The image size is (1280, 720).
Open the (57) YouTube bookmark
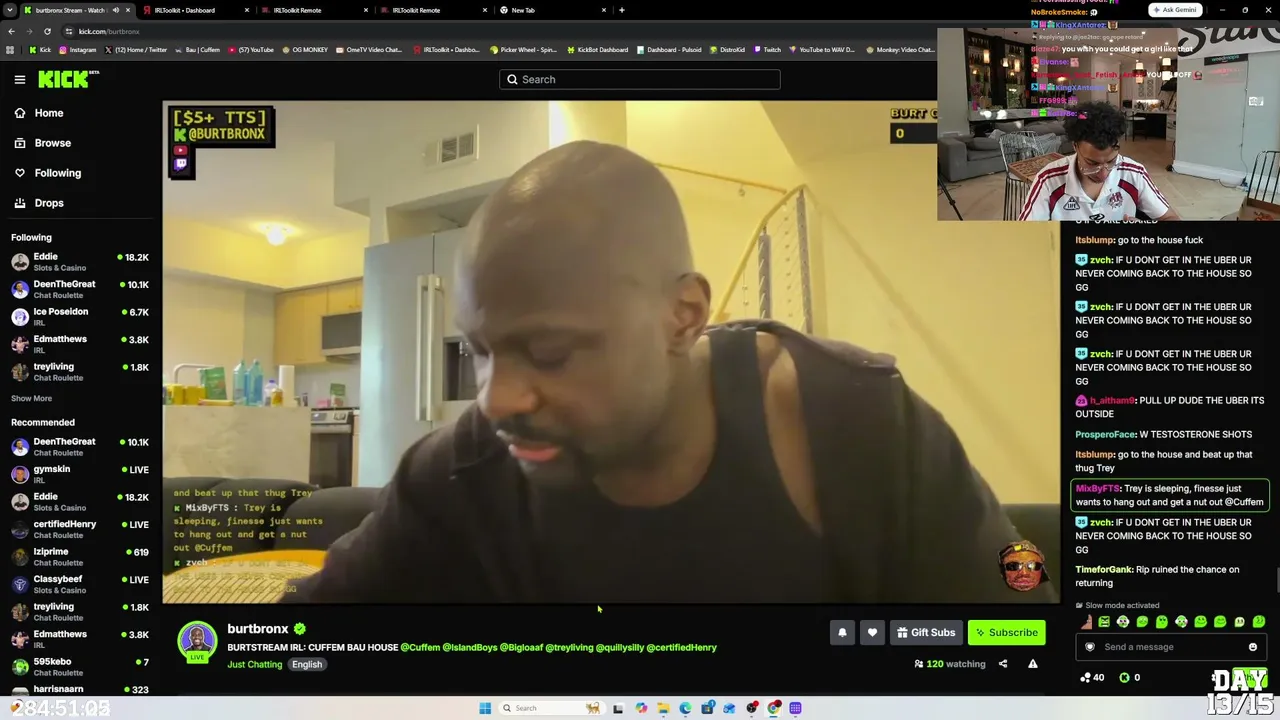(250, 49)
